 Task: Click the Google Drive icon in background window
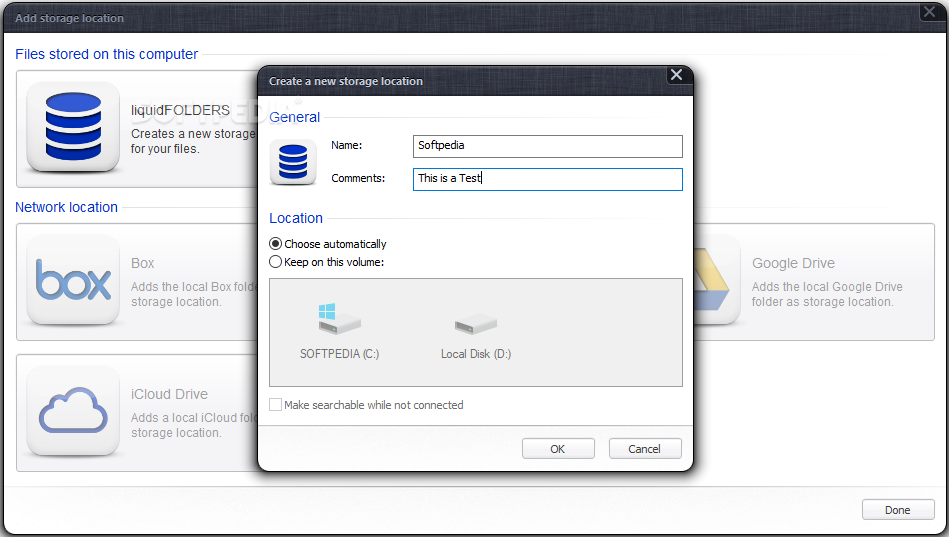pos(717,280)
